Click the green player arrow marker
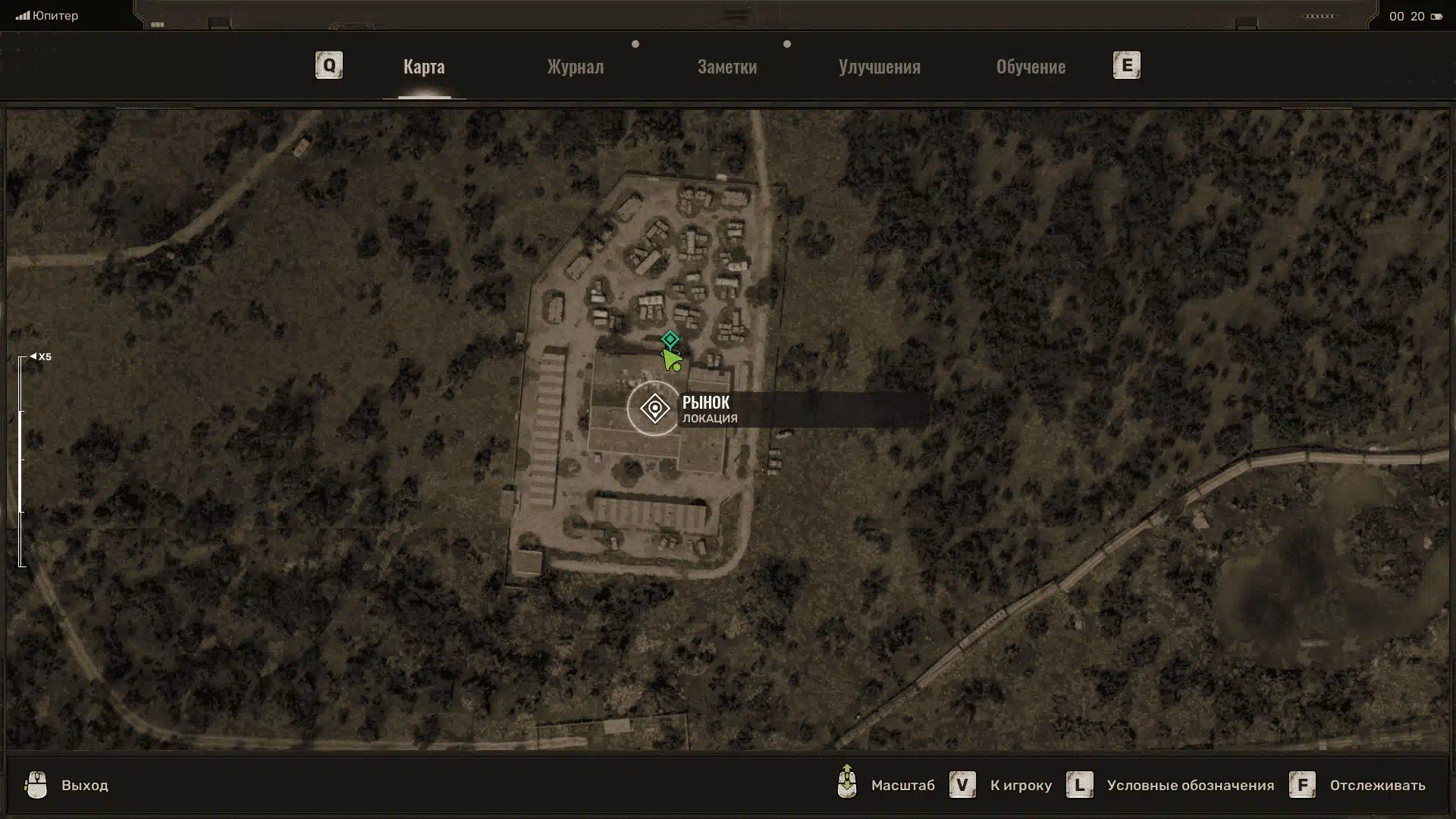The height and width of the screenshot is (819, 1456). click(x=672, y=359)
